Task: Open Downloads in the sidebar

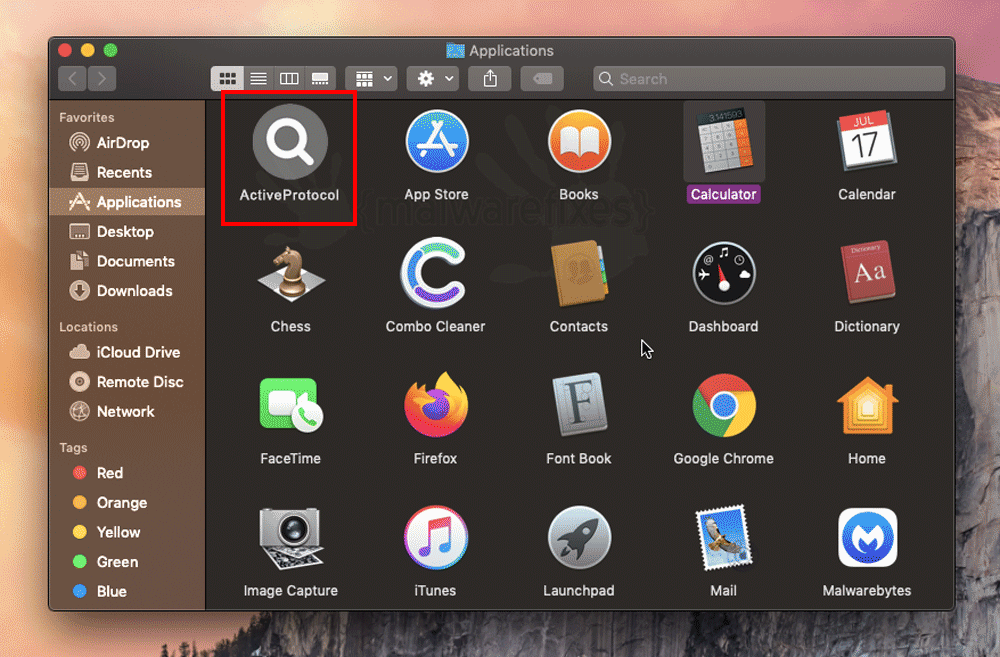Action: [128, 291]
